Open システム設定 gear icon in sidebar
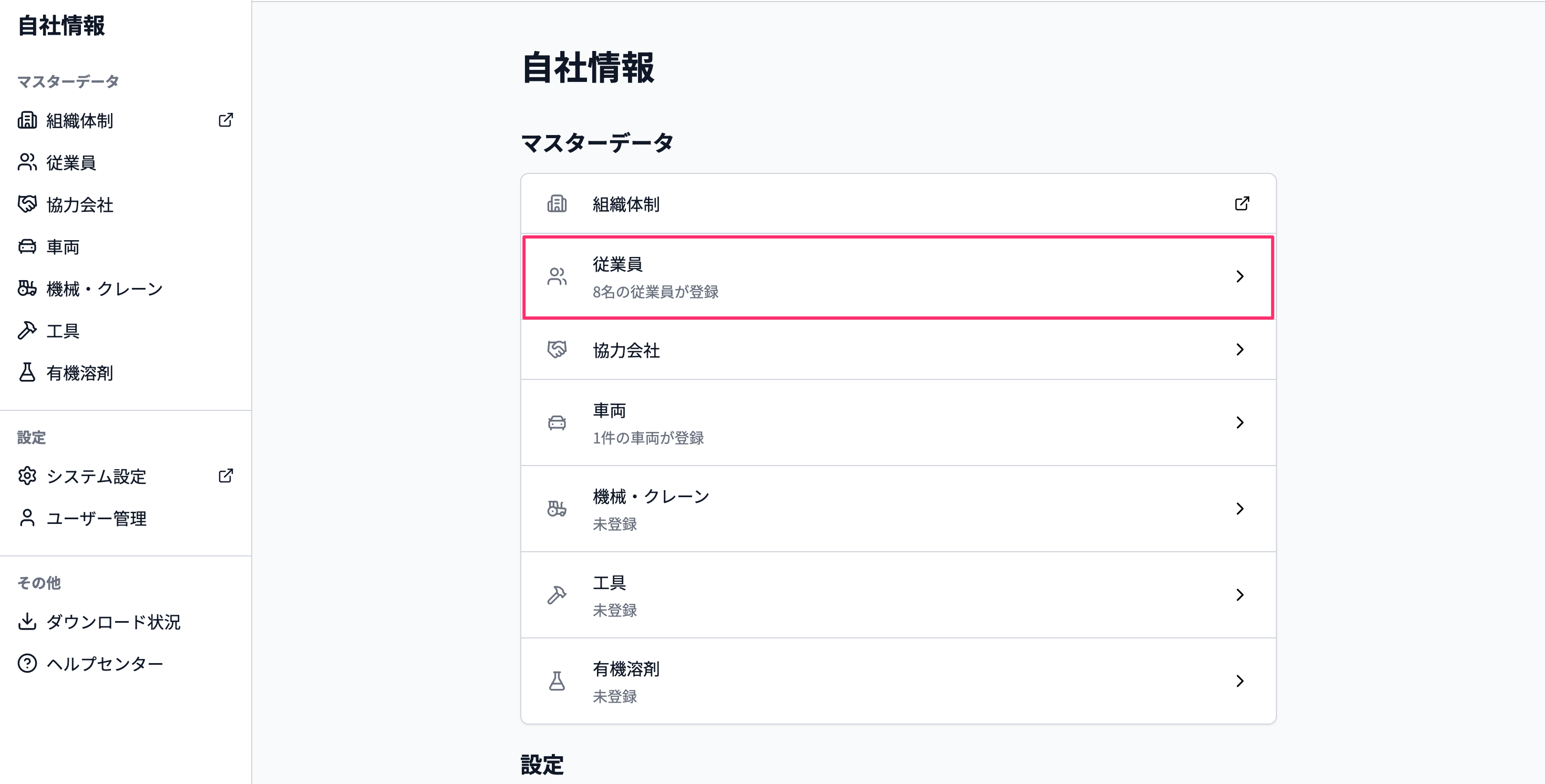 click(x=27, y=476)
